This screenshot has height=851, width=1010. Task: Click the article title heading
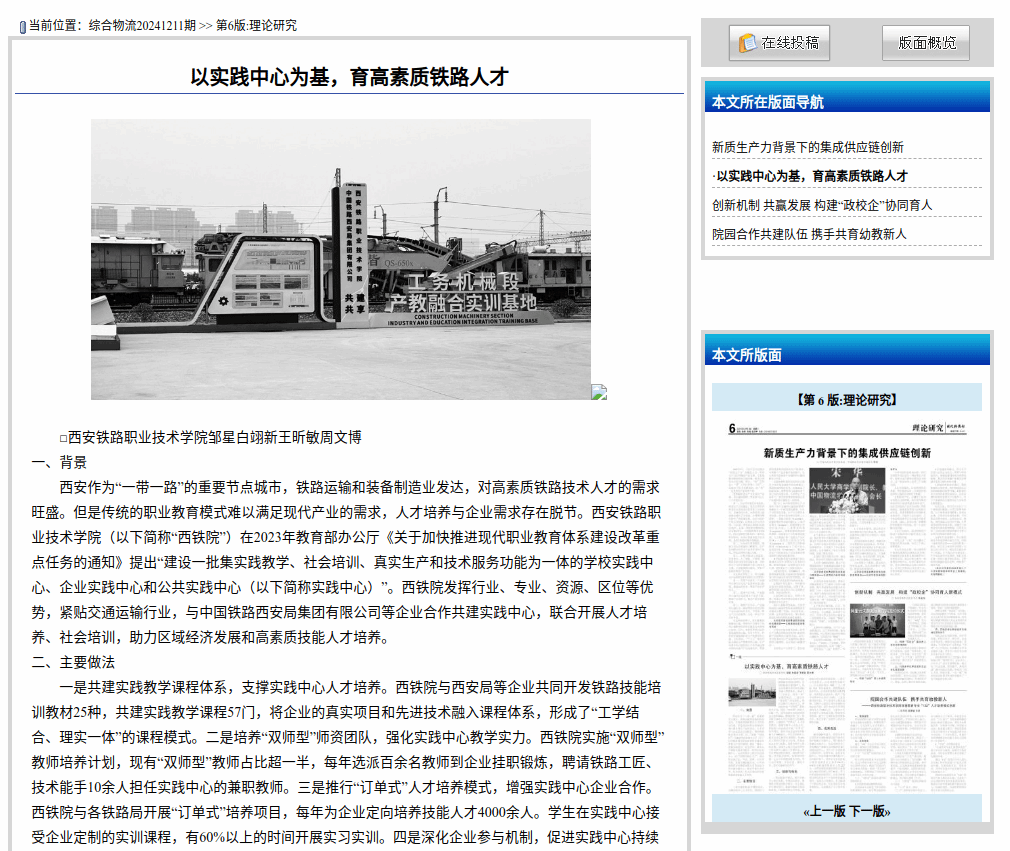(x=349, y=78)
